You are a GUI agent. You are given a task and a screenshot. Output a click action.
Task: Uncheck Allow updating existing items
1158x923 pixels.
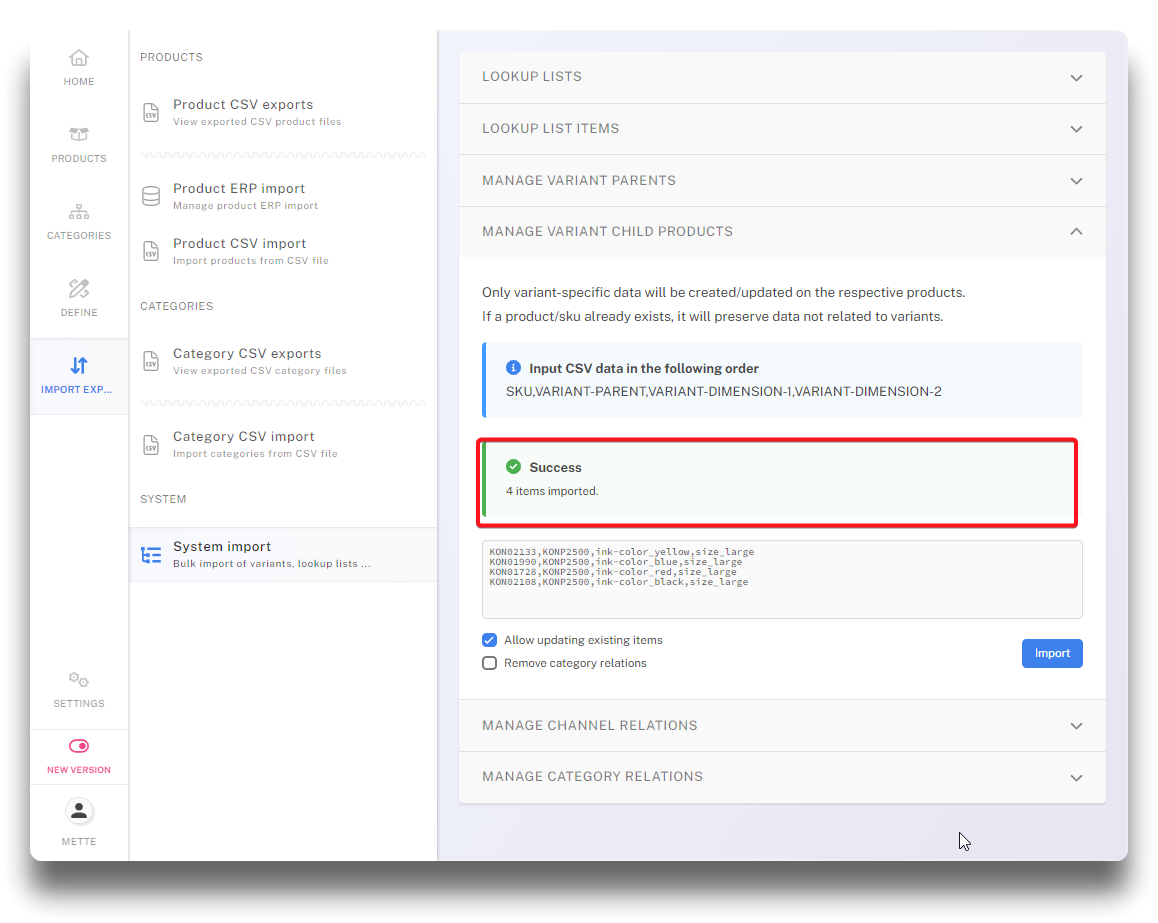490,640
